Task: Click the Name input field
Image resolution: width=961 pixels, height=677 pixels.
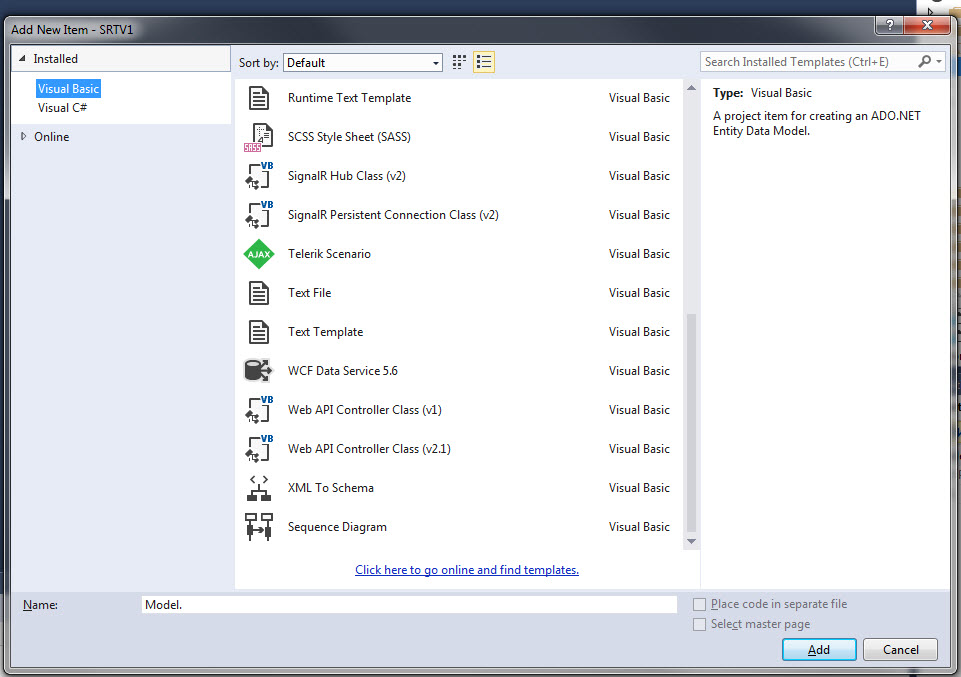Action: (x=409, y=605)
